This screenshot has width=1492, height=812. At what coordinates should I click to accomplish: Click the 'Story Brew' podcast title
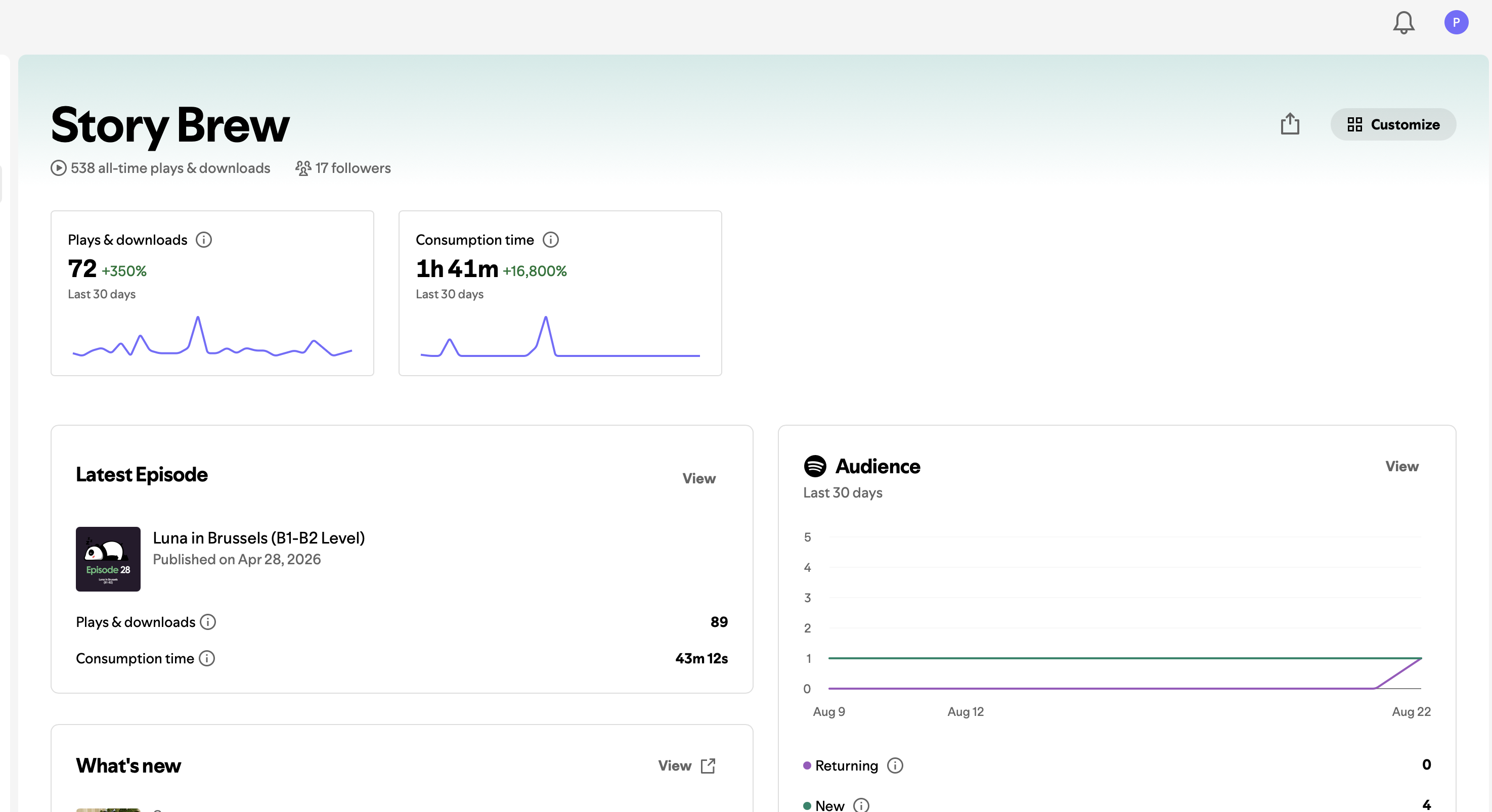click(170, 126)
